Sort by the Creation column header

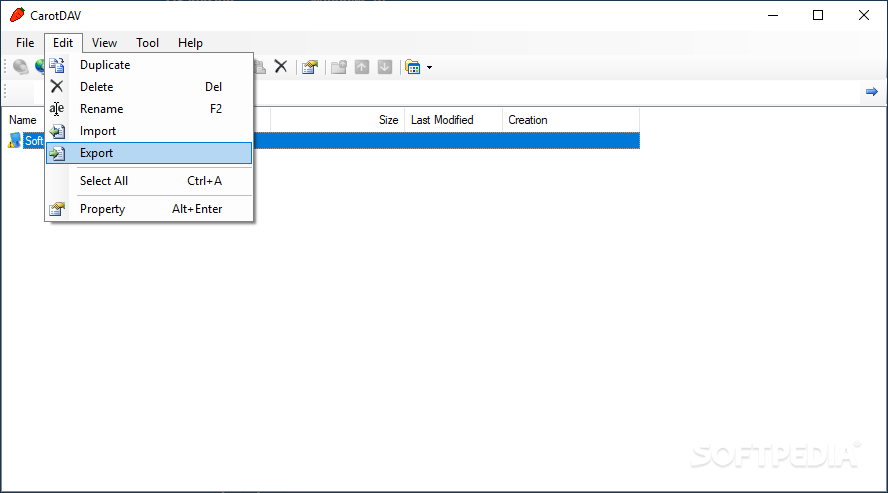click(571, 120)
